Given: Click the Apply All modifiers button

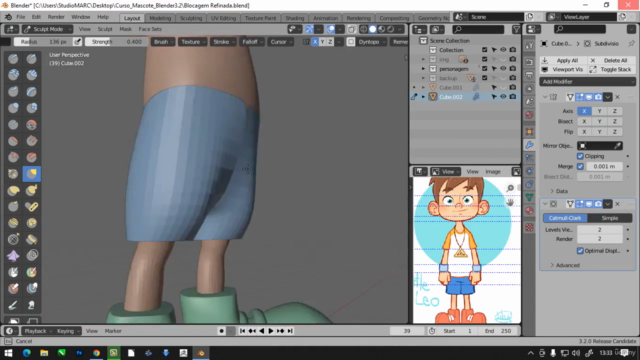Looking at the screenshot, I should [x=563, y=60].
